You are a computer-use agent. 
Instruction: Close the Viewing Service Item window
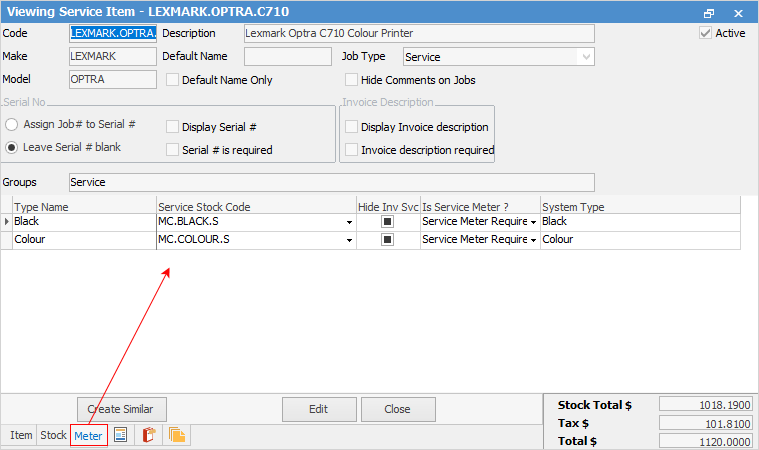pos(738,13)
